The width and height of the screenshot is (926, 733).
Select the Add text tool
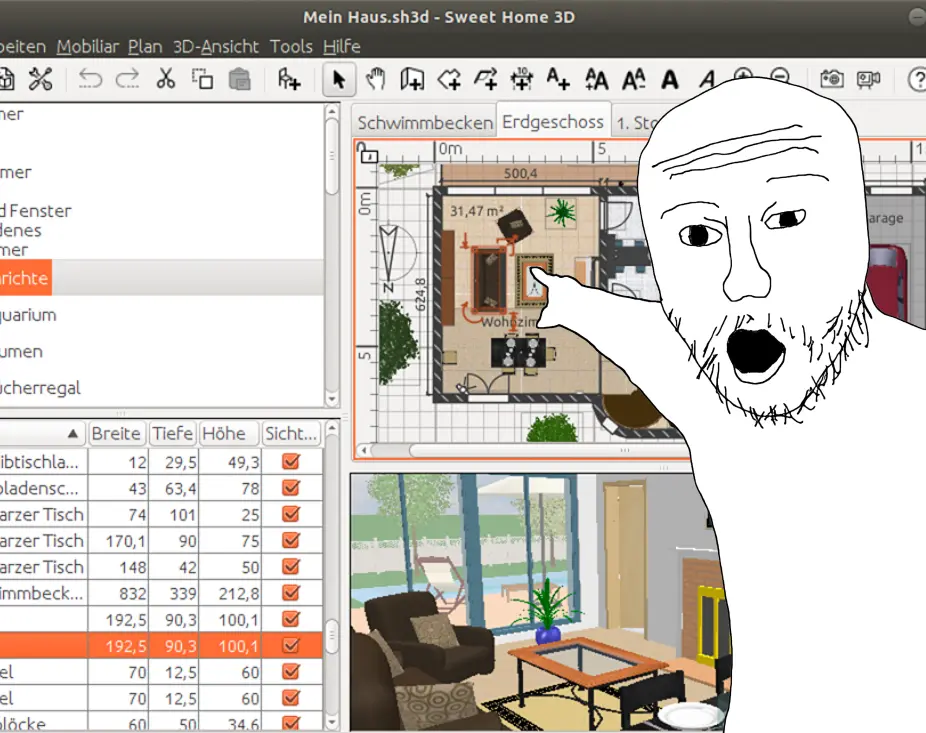coord(558,79)
